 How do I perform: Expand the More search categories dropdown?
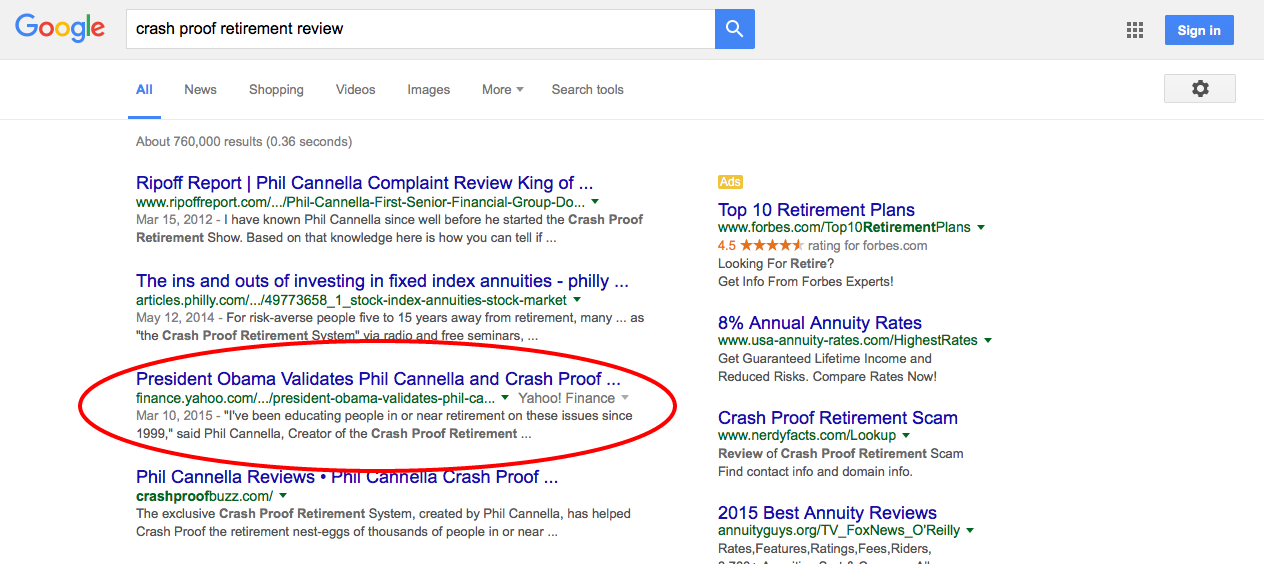[x=502, y=89]
